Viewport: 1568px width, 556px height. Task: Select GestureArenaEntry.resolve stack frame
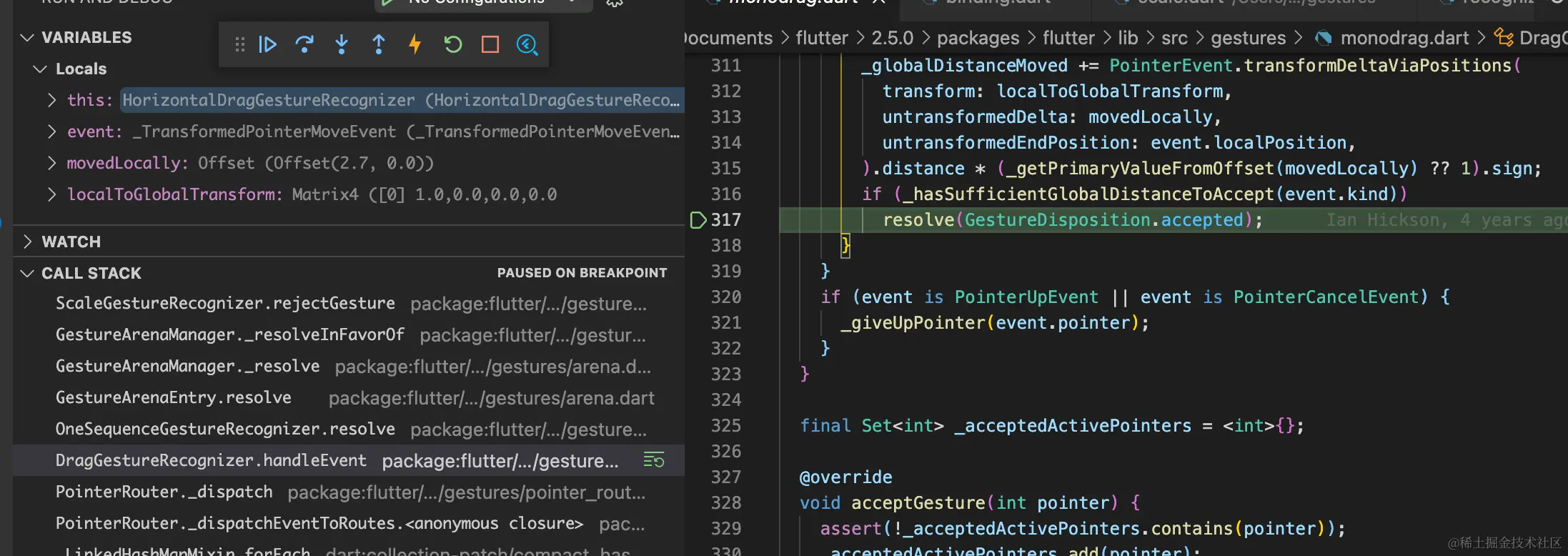click(349, 397)
